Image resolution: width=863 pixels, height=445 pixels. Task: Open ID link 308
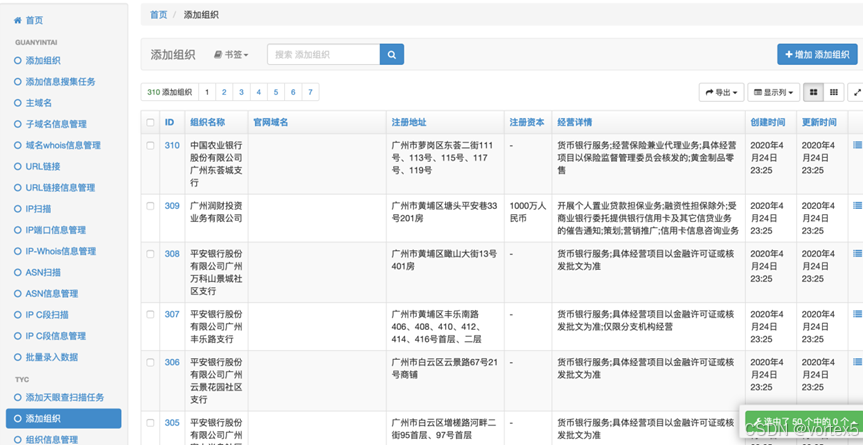pos(172,254)
